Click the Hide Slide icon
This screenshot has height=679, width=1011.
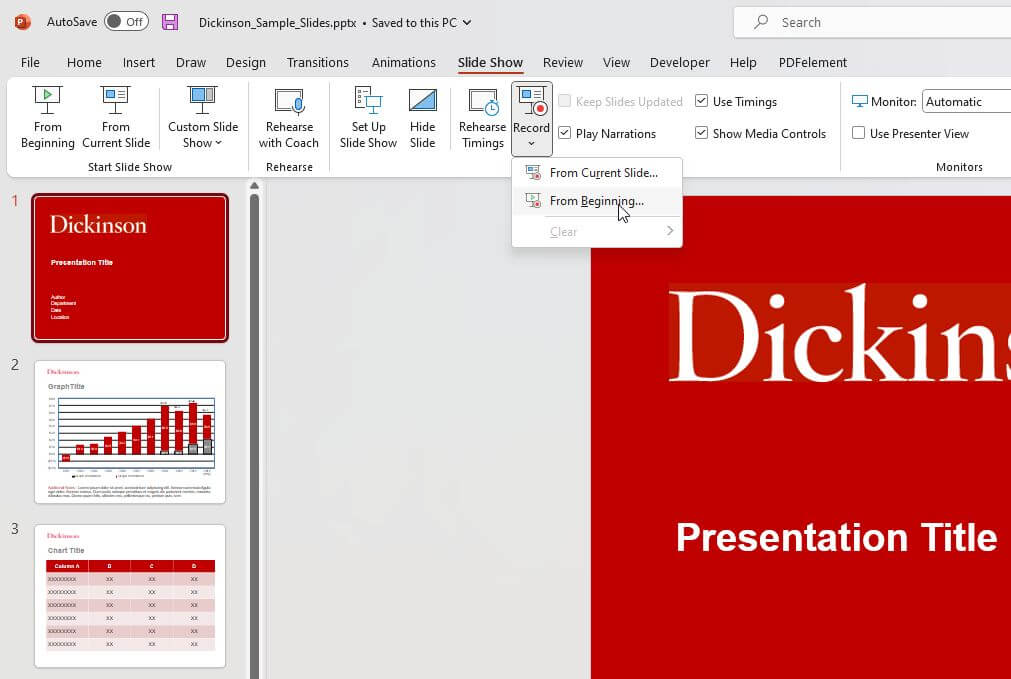coord(422,101)
